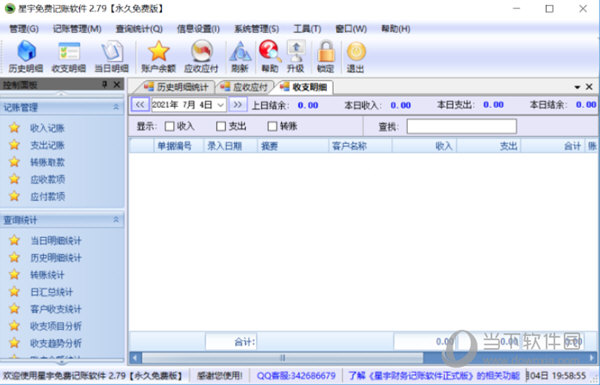Open 收入记账 in sidebar
This screenshot has width=600, height=385.
47,128
